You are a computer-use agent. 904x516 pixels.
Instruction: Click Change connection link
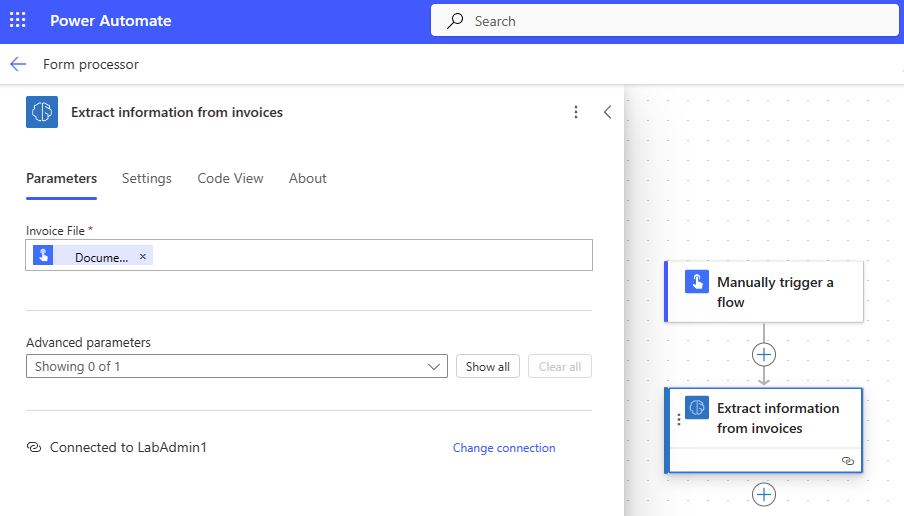pos(504,448)
